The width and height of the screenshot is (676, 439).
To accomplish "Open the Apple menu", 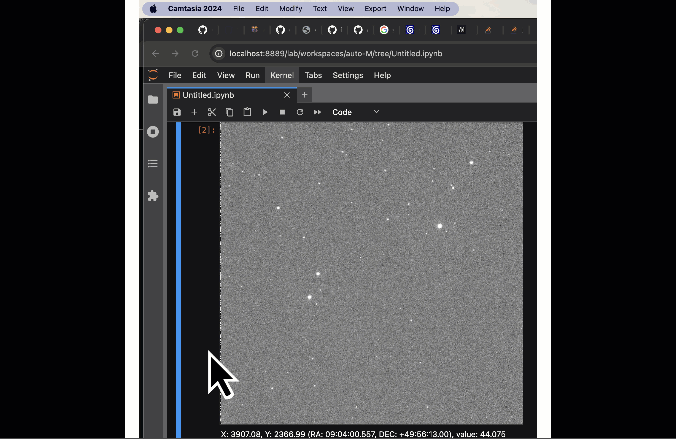I will (x=153, y=9).
